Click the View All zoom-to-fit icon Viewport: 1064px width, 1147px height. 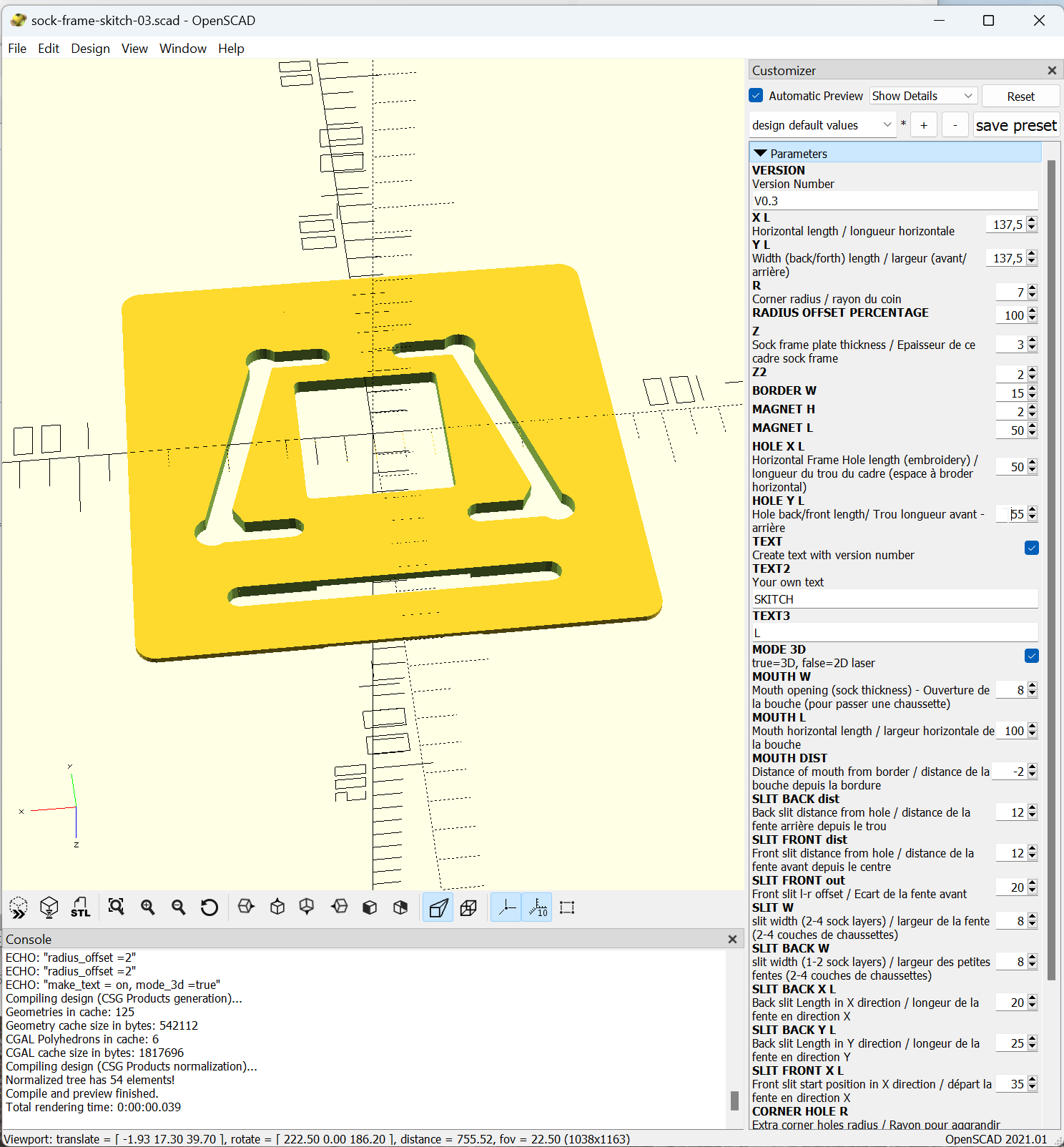click(116, 907)
